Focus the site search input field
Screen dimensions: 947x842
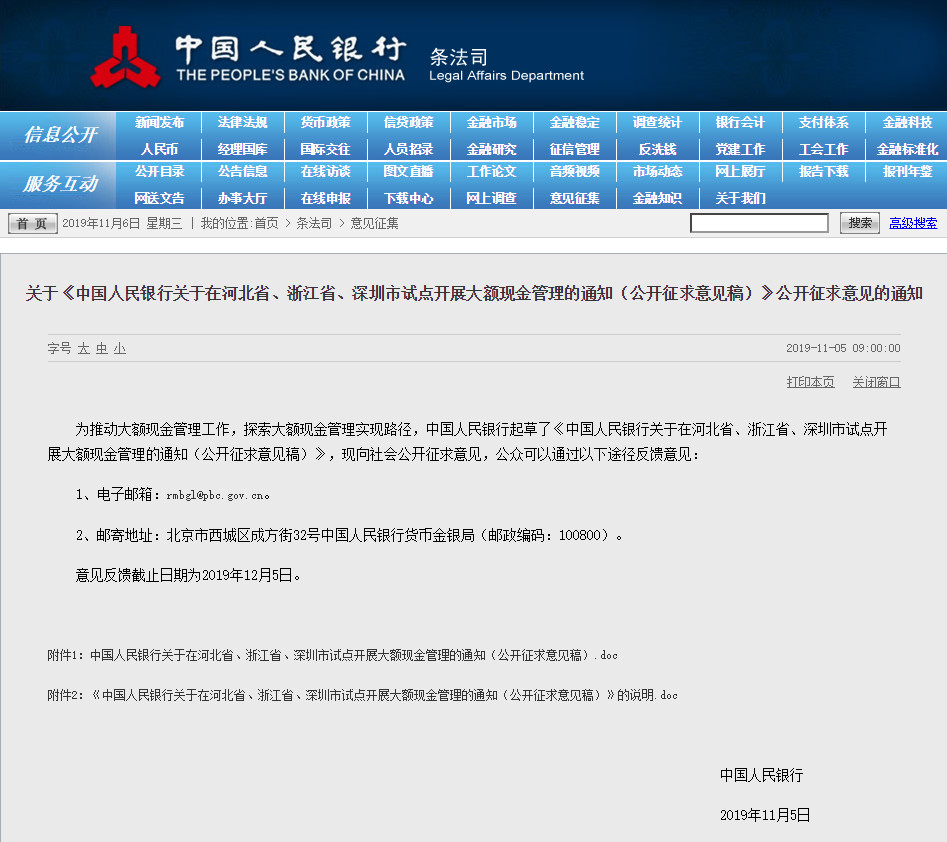(759, 223)
